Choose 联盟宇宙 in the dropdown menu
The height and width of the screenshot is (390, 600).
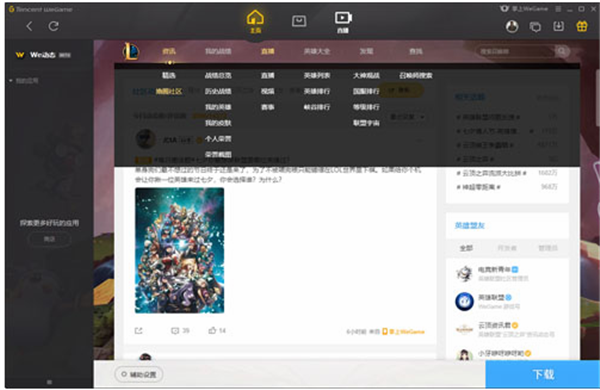point(366,123)
